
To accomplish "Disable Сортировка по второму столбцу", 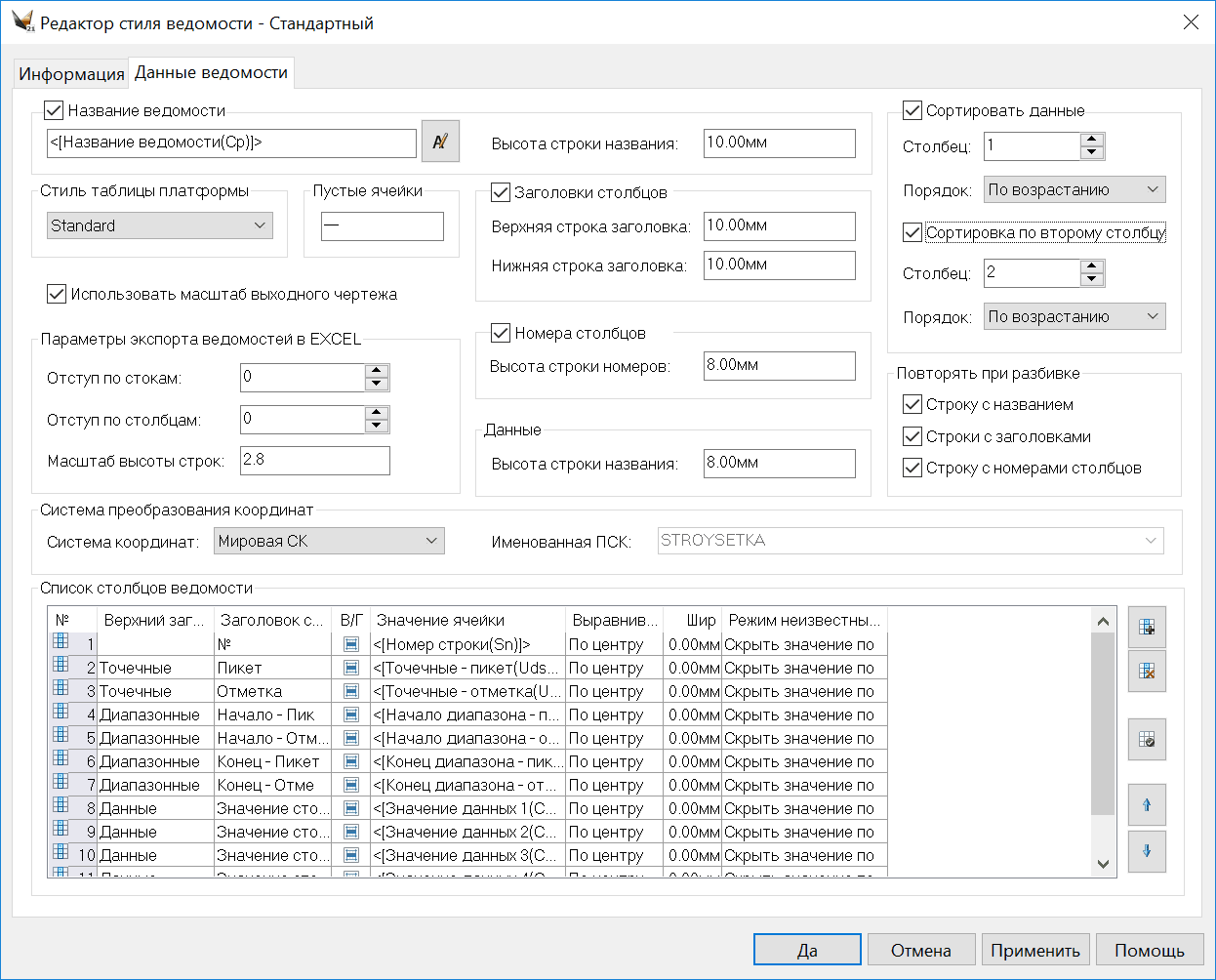I will [x=912, y=232].
